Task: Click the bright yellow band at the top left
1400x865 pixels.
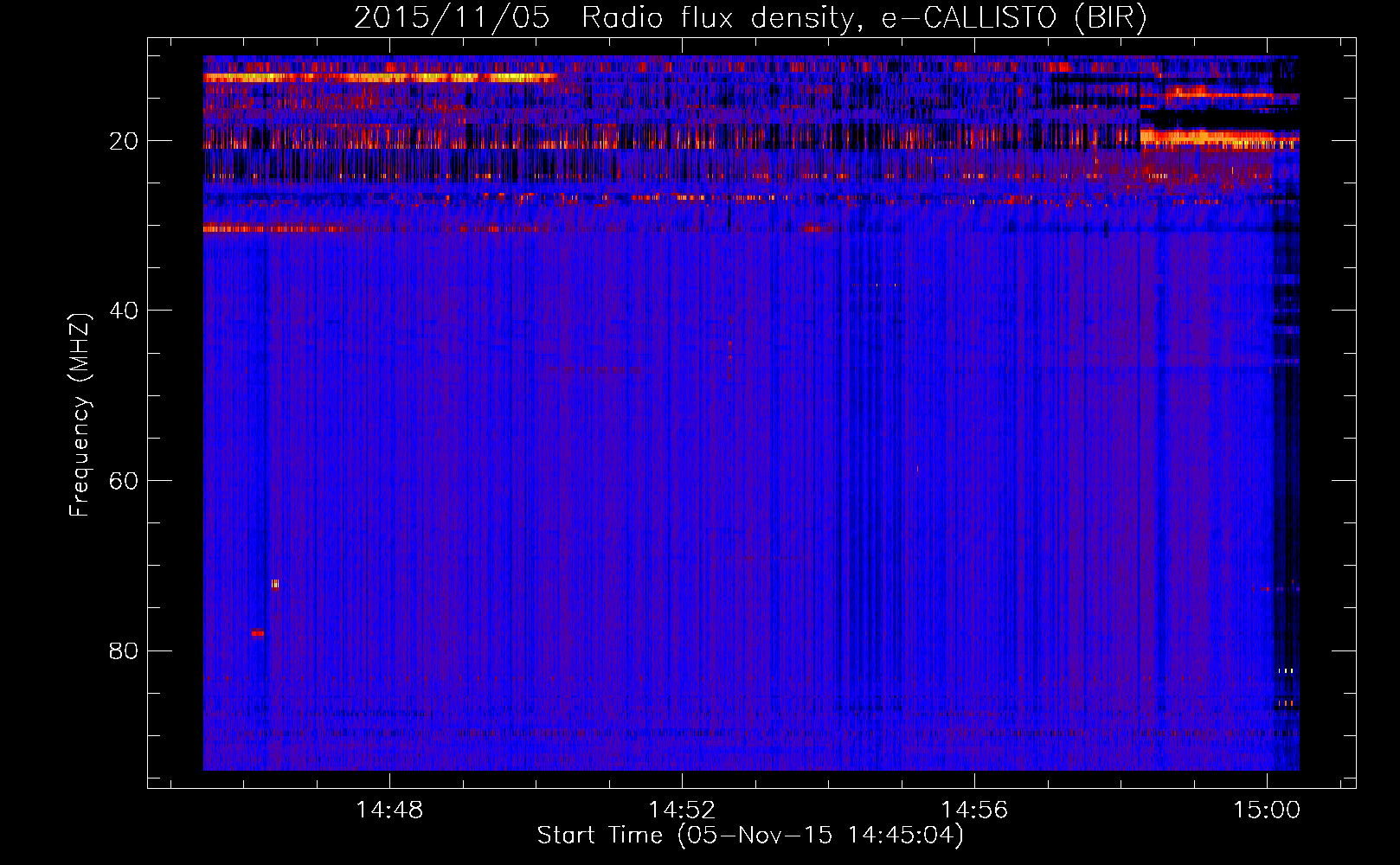Action: 381,78
